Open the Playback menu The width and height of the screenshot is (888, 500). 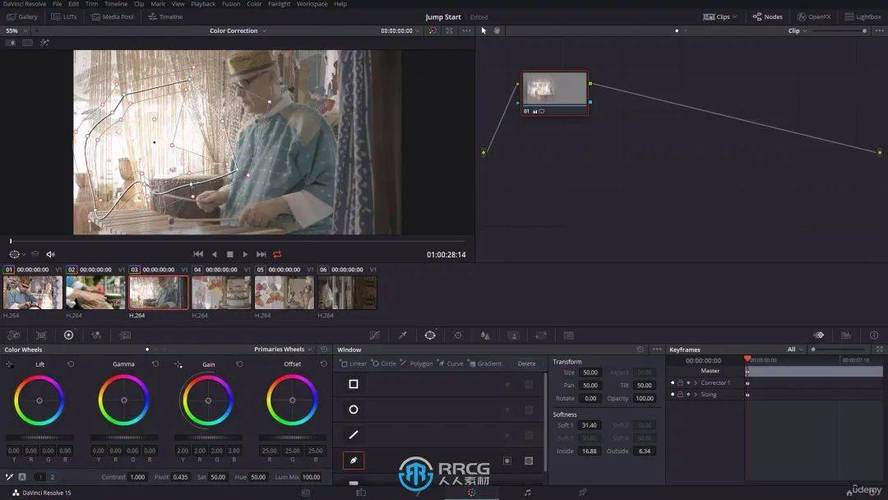click(202, 4)
